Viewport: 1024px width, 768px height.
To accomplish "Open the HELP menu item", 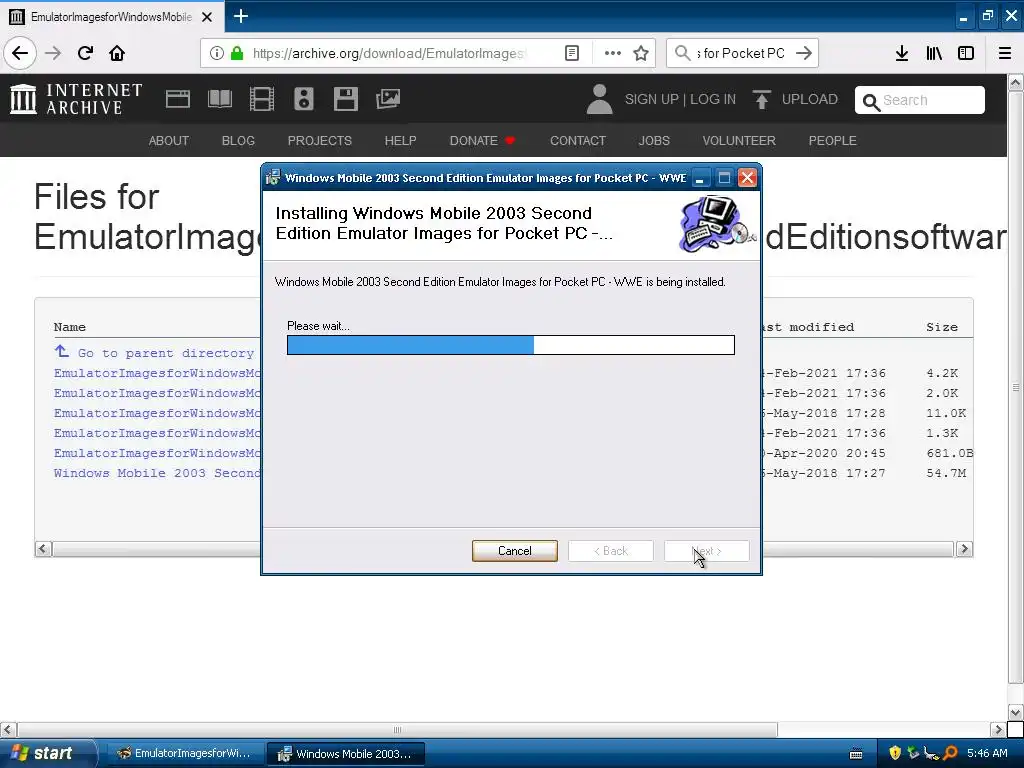I will 400,140.
